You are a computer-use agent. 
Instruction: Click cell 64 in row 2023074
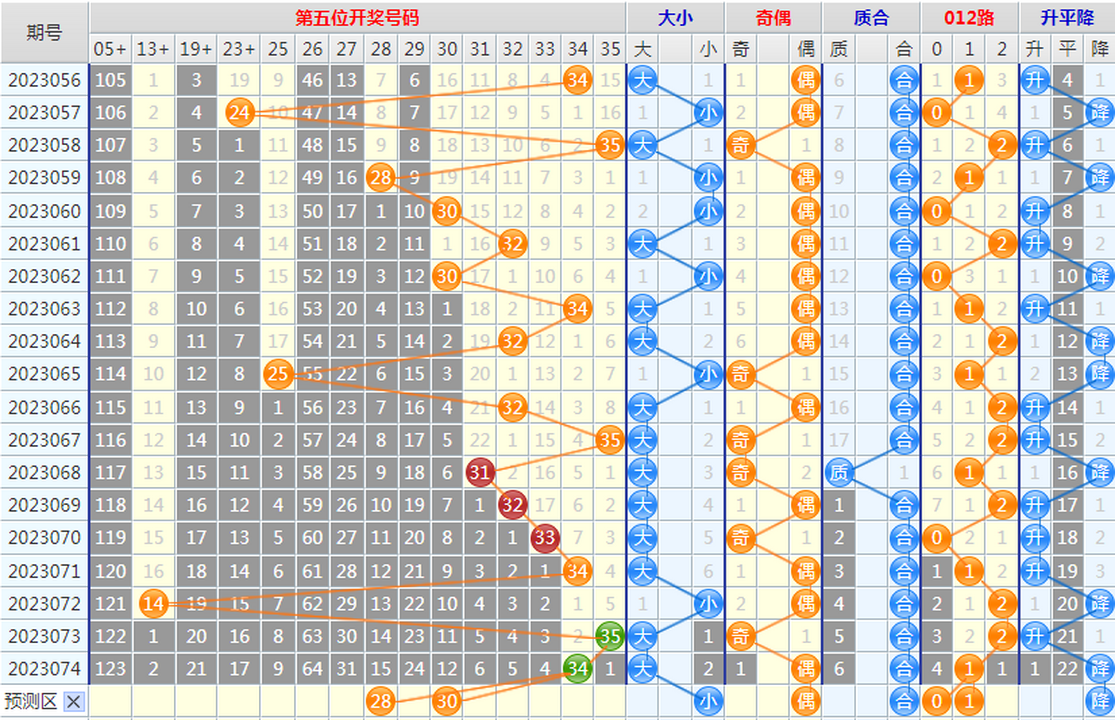tap(312, 669)
